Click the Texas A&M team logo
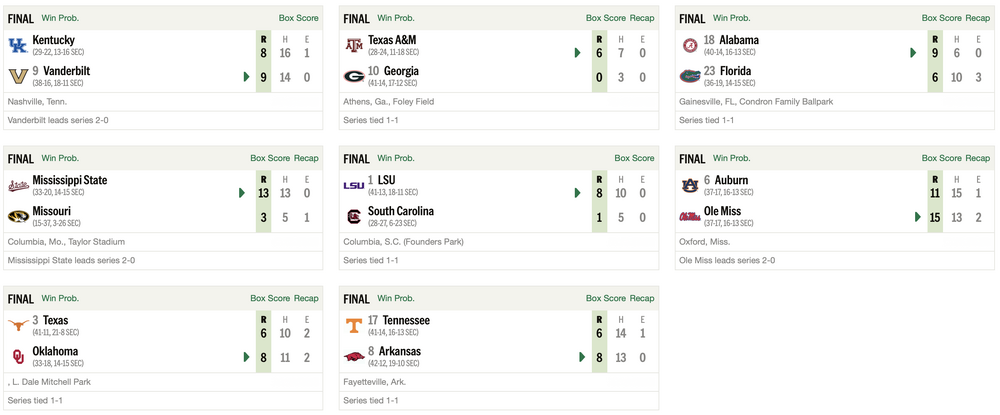Screen dimensions: 1000x415 pyautogui.click(x=353, y=45)
